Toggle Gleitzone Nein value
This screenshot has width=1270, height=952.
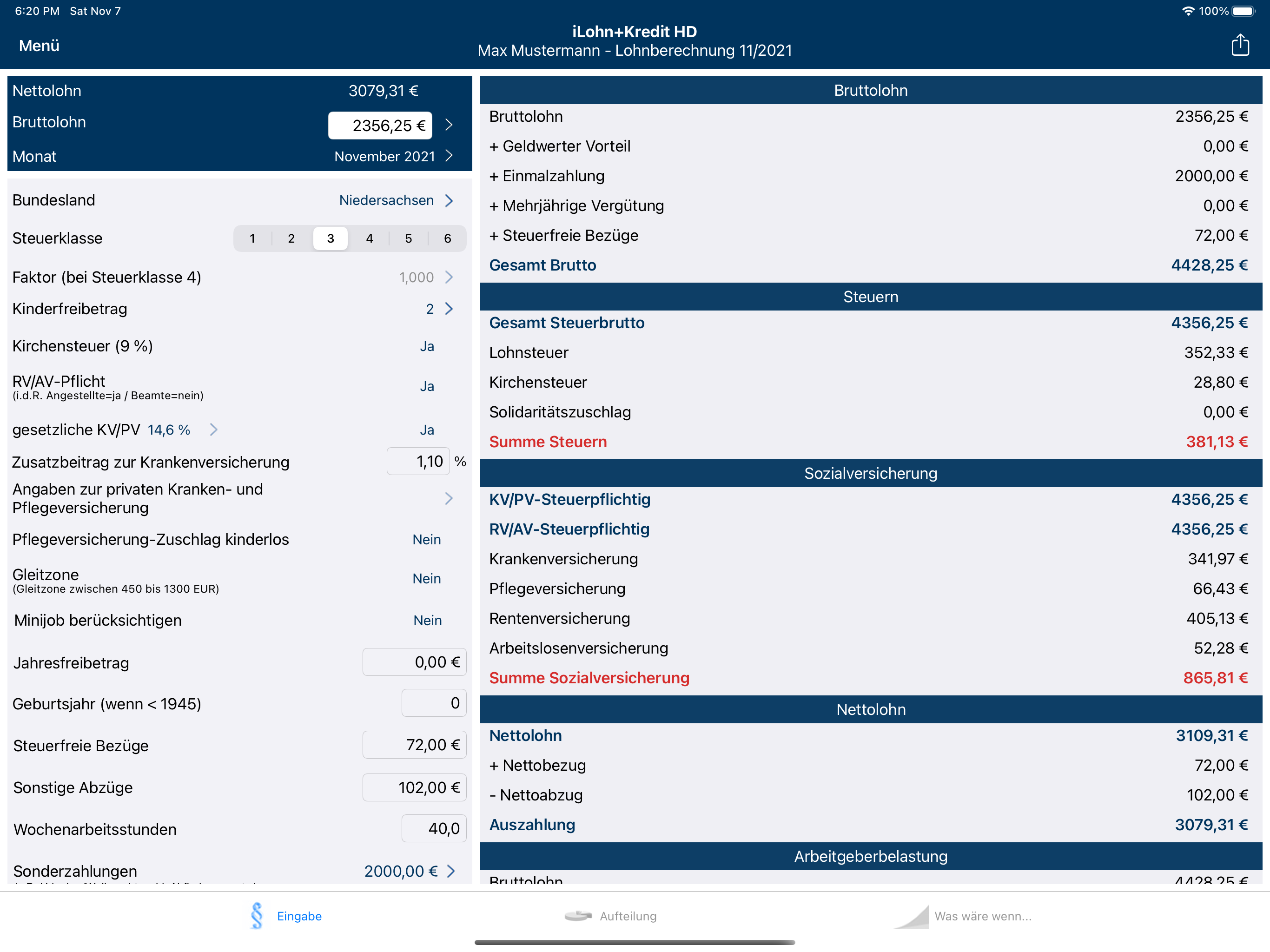(427, 579)
